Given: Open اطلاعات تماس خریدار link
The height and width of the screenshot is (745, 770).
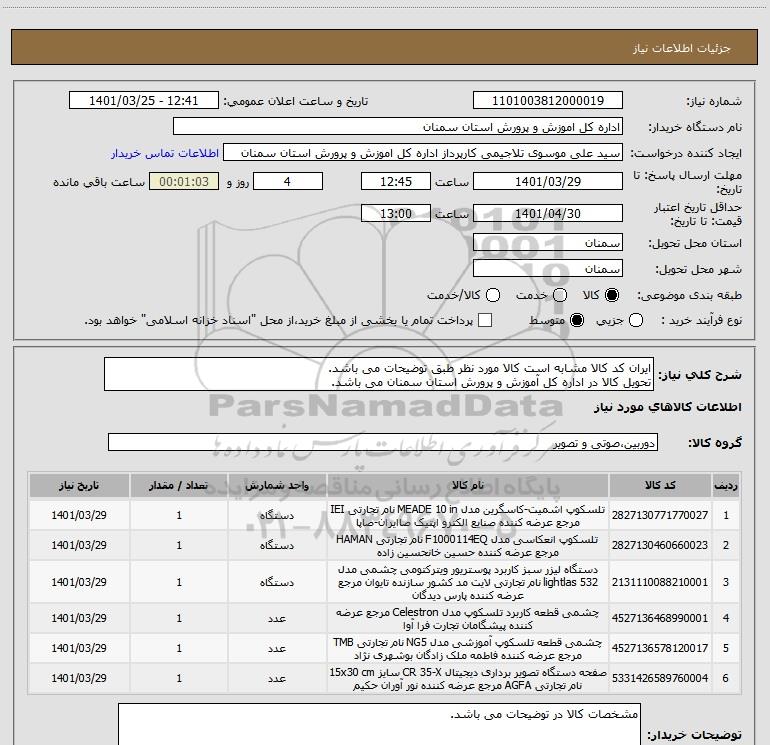Looking at the screenshot, I should click(165, 153).
